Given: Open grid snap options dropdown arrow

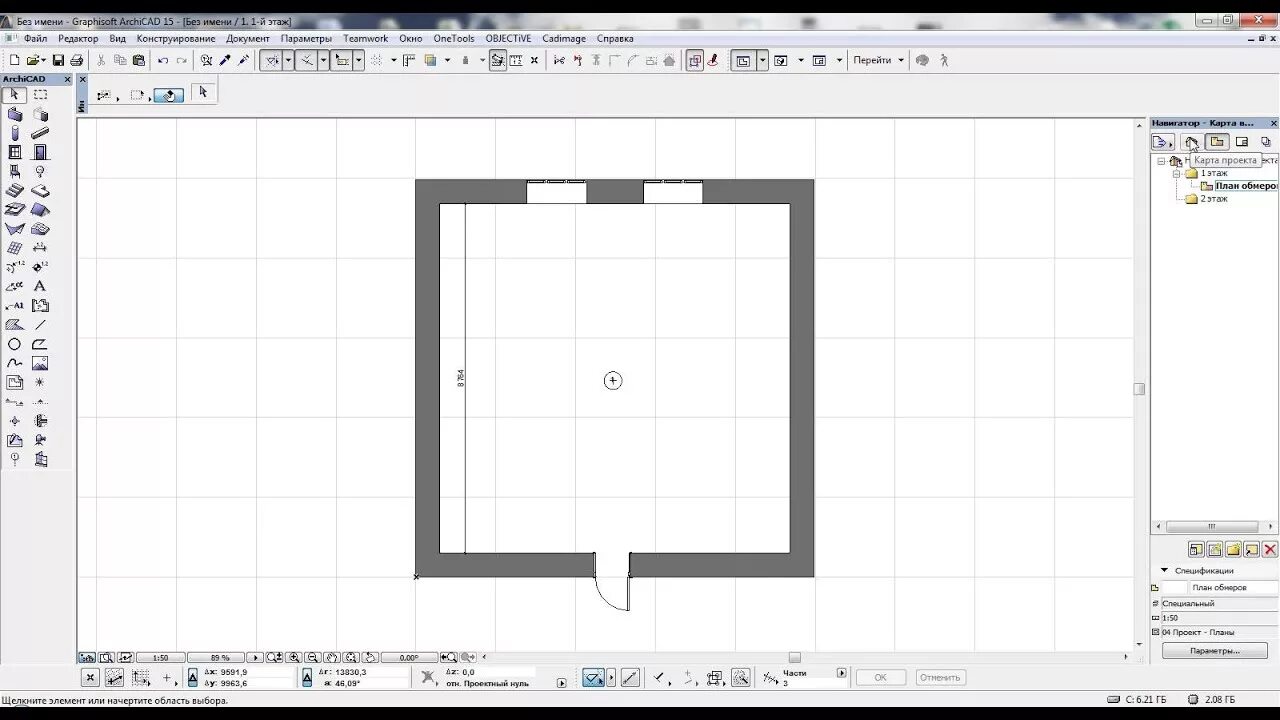Looking at the screenshot, I should click(x=394, y=60).
